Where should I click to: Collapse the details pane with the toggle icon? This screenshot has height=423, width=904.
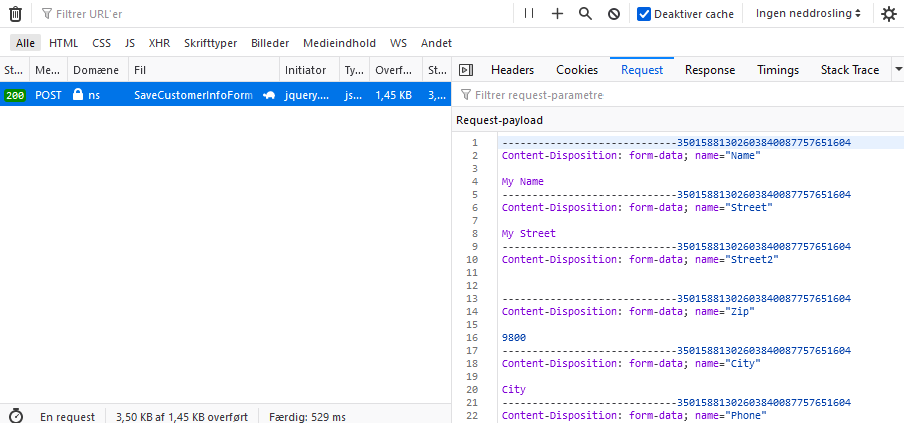(x=465, y=70)
